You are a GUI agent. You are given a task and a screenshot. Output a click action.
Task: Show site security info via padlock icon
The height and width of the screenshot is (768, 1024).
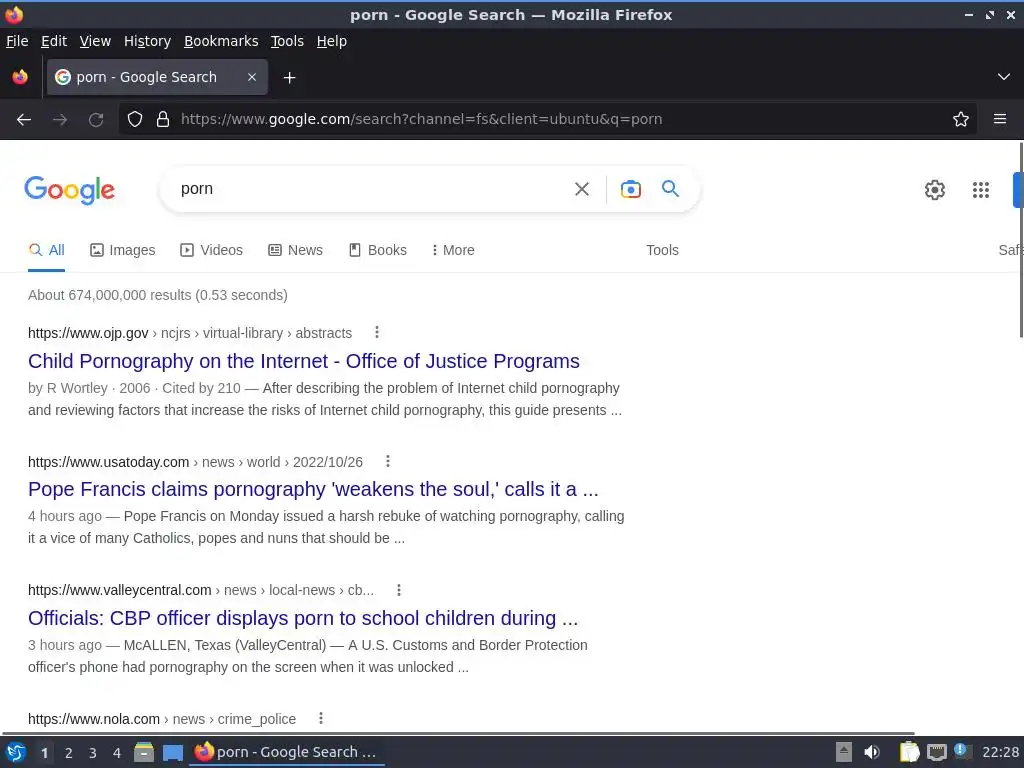(163, 119)
